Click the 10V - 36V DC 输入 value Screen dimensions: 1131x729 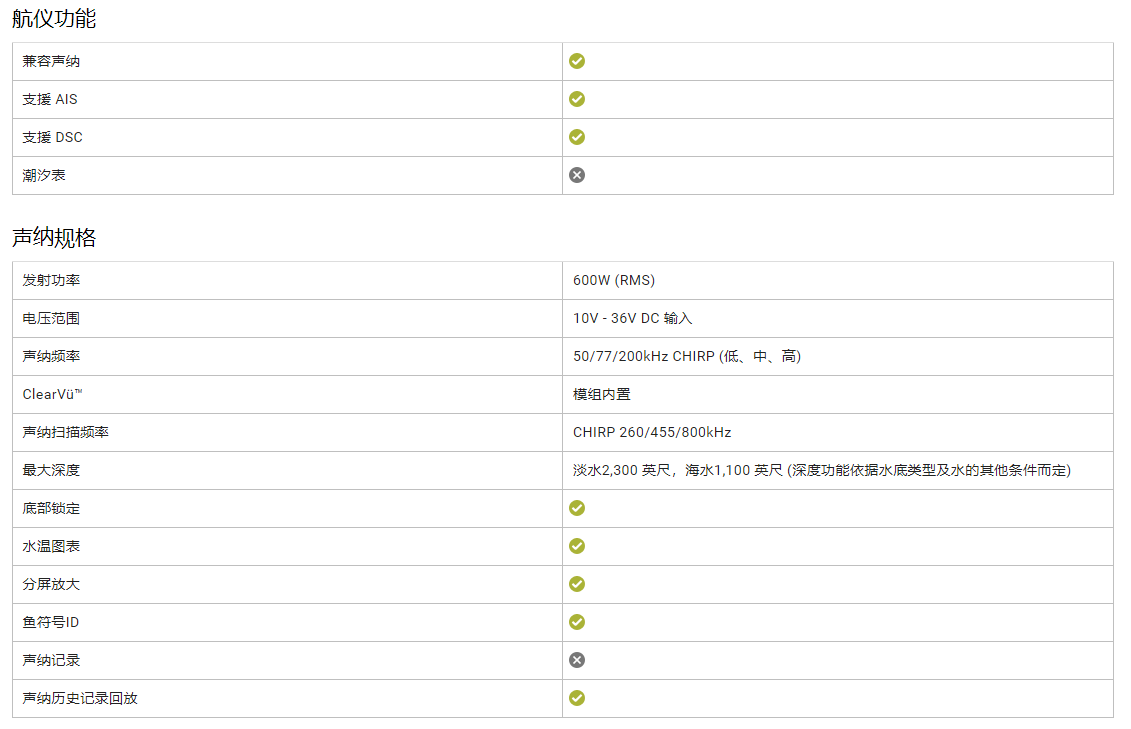click(x=632, y=318)
